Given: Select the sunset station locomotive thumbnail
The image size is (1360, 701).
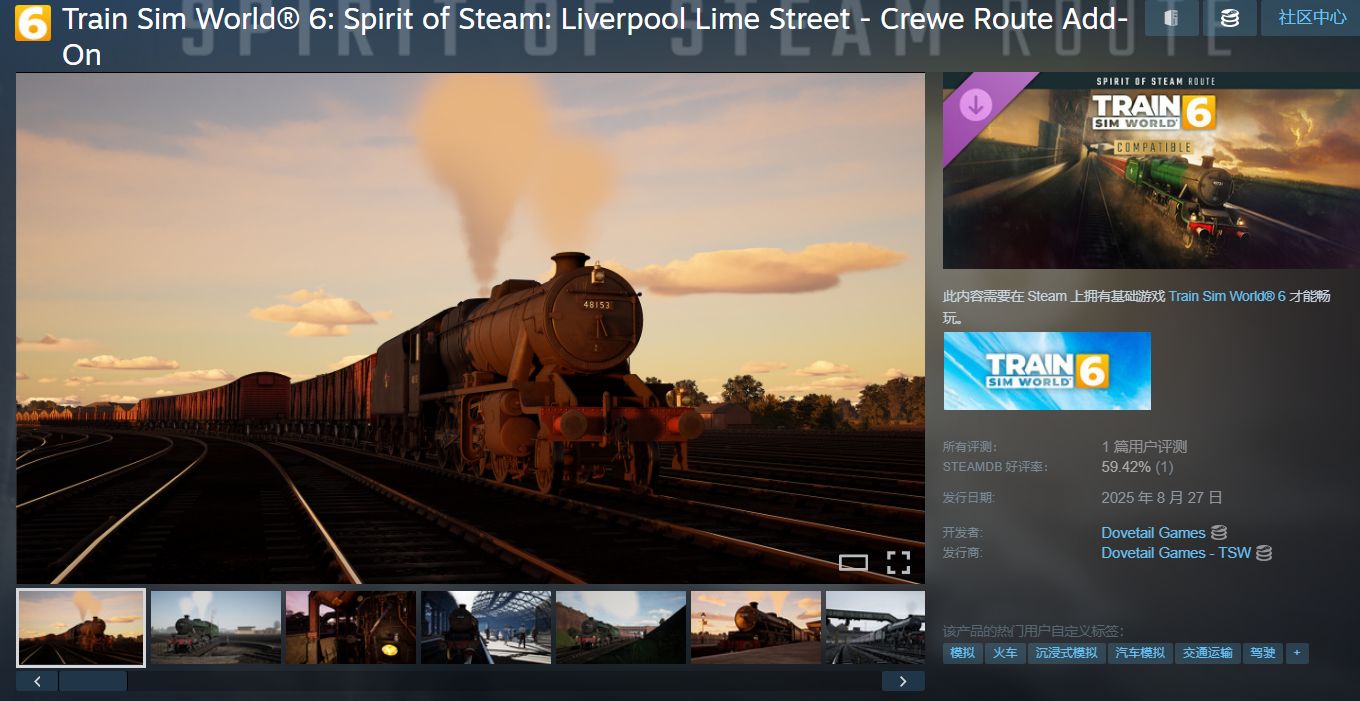Looking at the screenshot, I should 756,627.
